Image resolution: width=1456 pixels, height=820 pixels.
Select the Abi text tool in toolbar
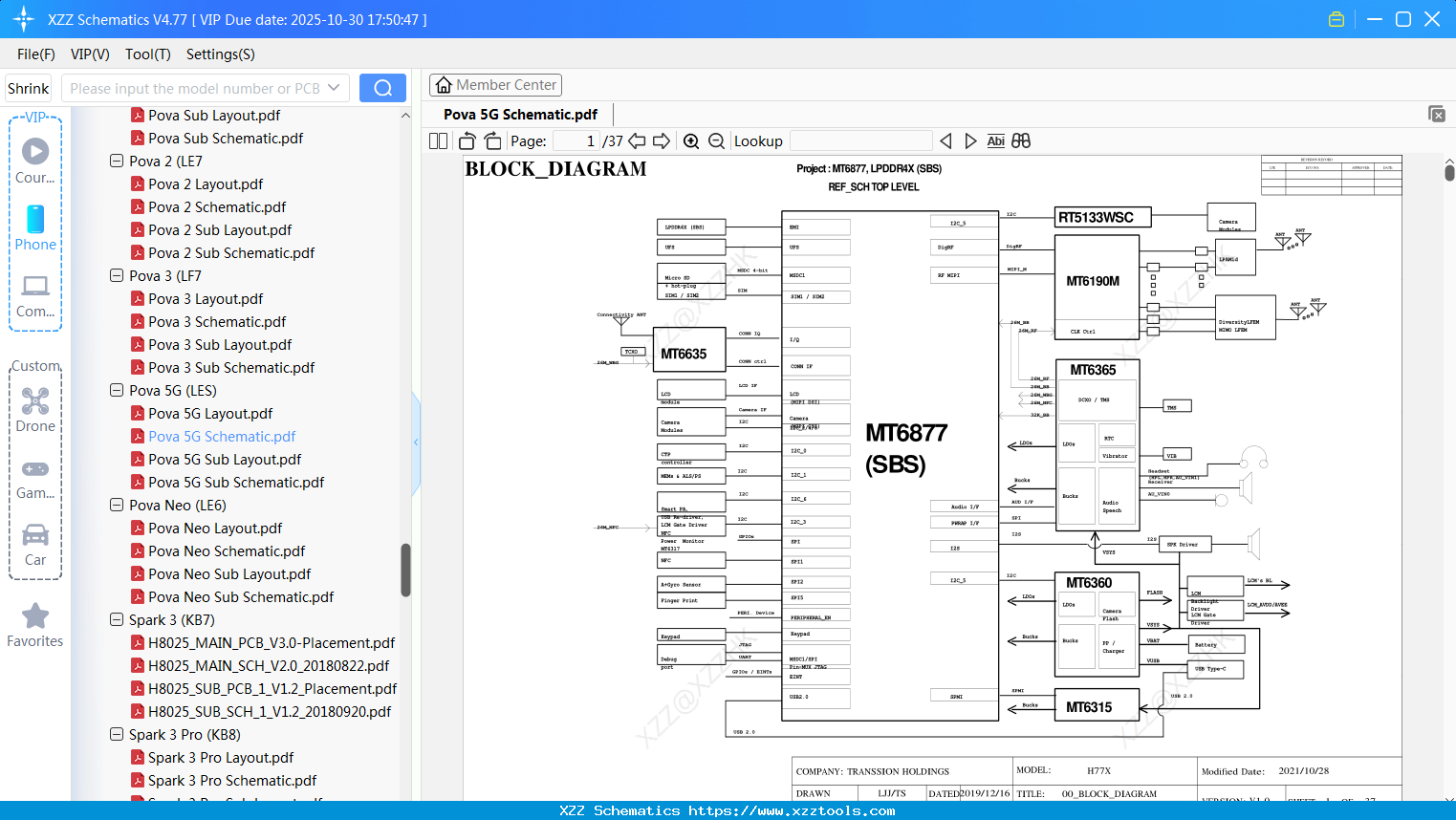(996, 140)
